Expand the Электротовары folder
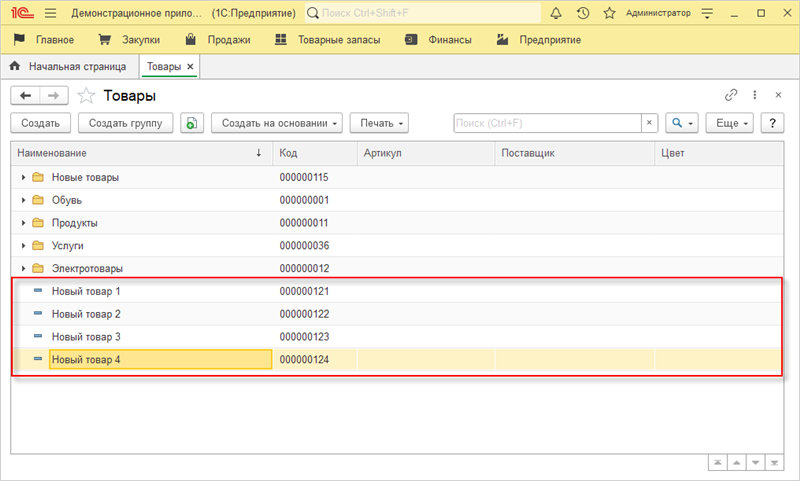 (23, 268)
